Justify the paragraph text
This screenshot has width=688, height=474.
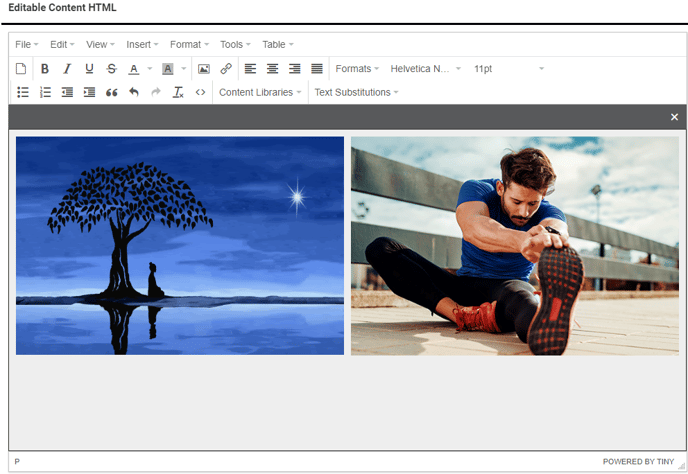[317, 69]
